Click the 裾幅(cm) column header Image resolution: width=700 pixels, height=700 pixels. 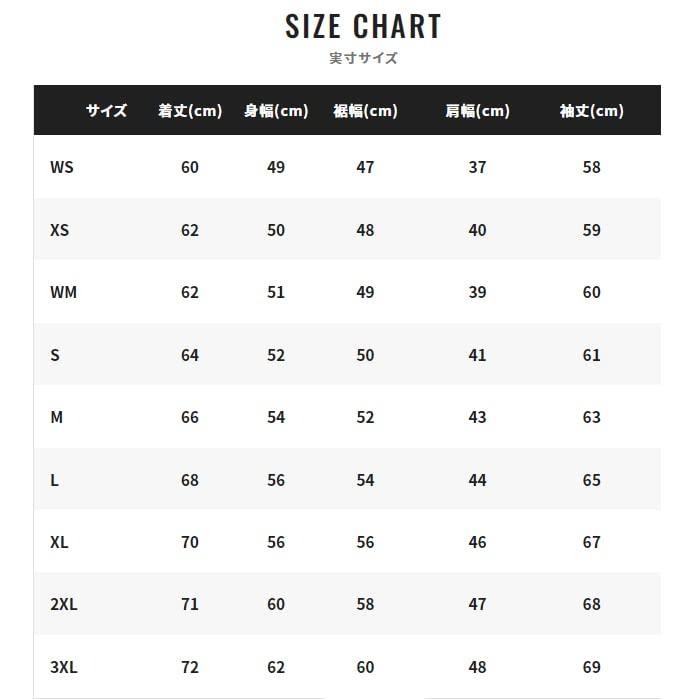(x=365, y=111)
